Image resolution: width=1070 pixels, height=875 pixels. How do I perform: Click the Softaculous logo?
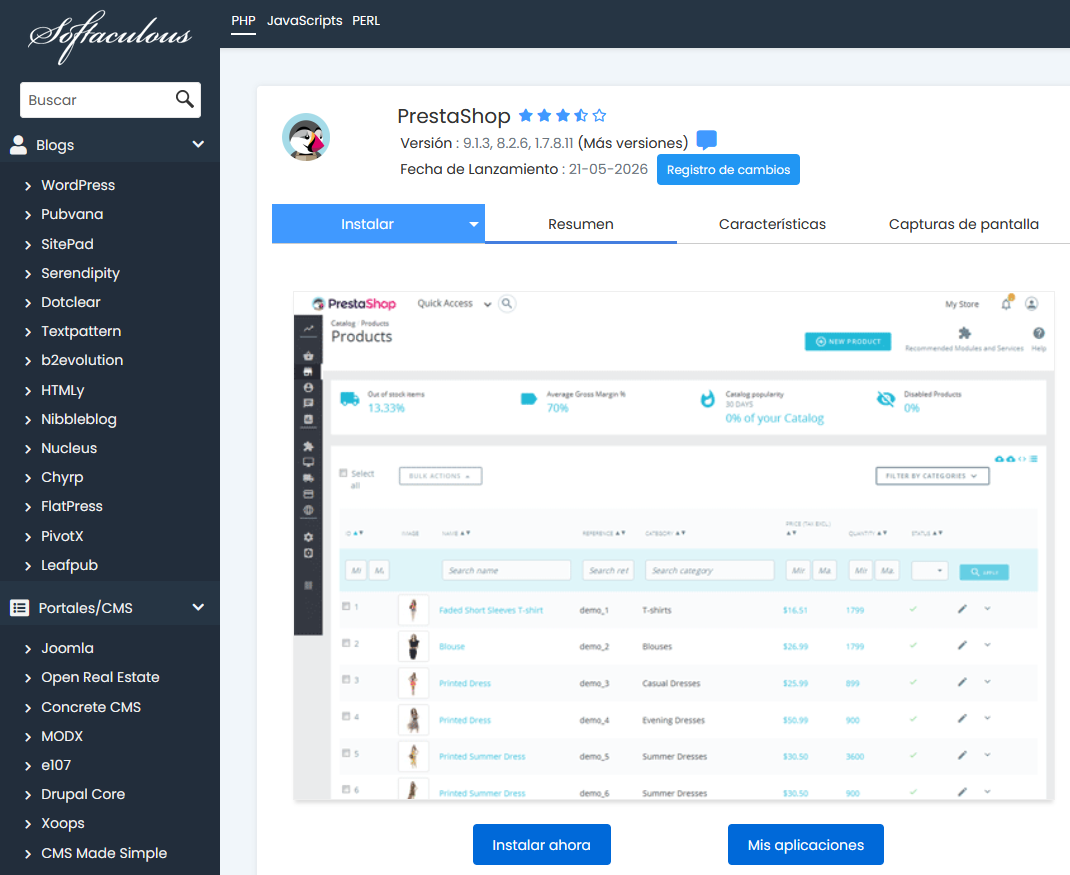[x=110, y=36]
